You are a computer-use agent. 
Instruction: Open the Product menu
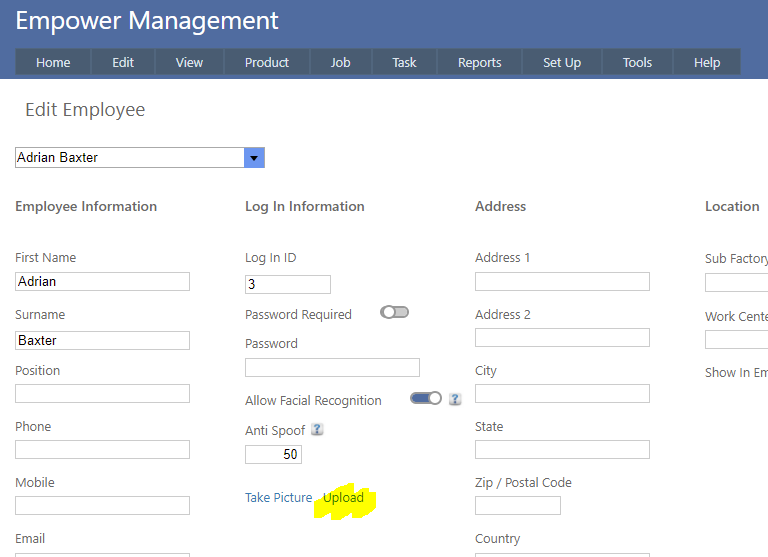(267, 62)
